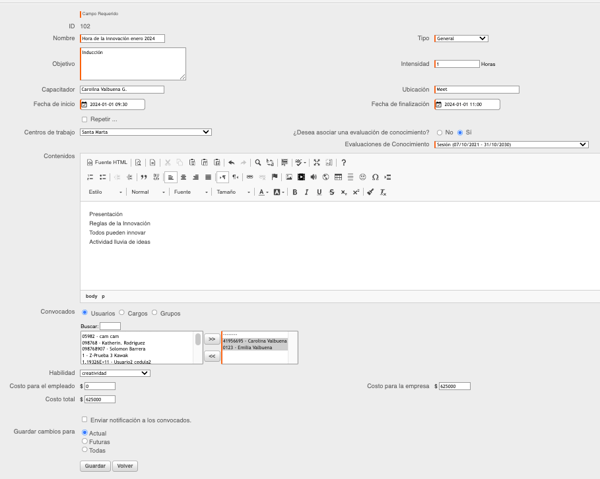Open the Tamaño font size dropdown
600x479 pixels.
[x=233, y=192]
